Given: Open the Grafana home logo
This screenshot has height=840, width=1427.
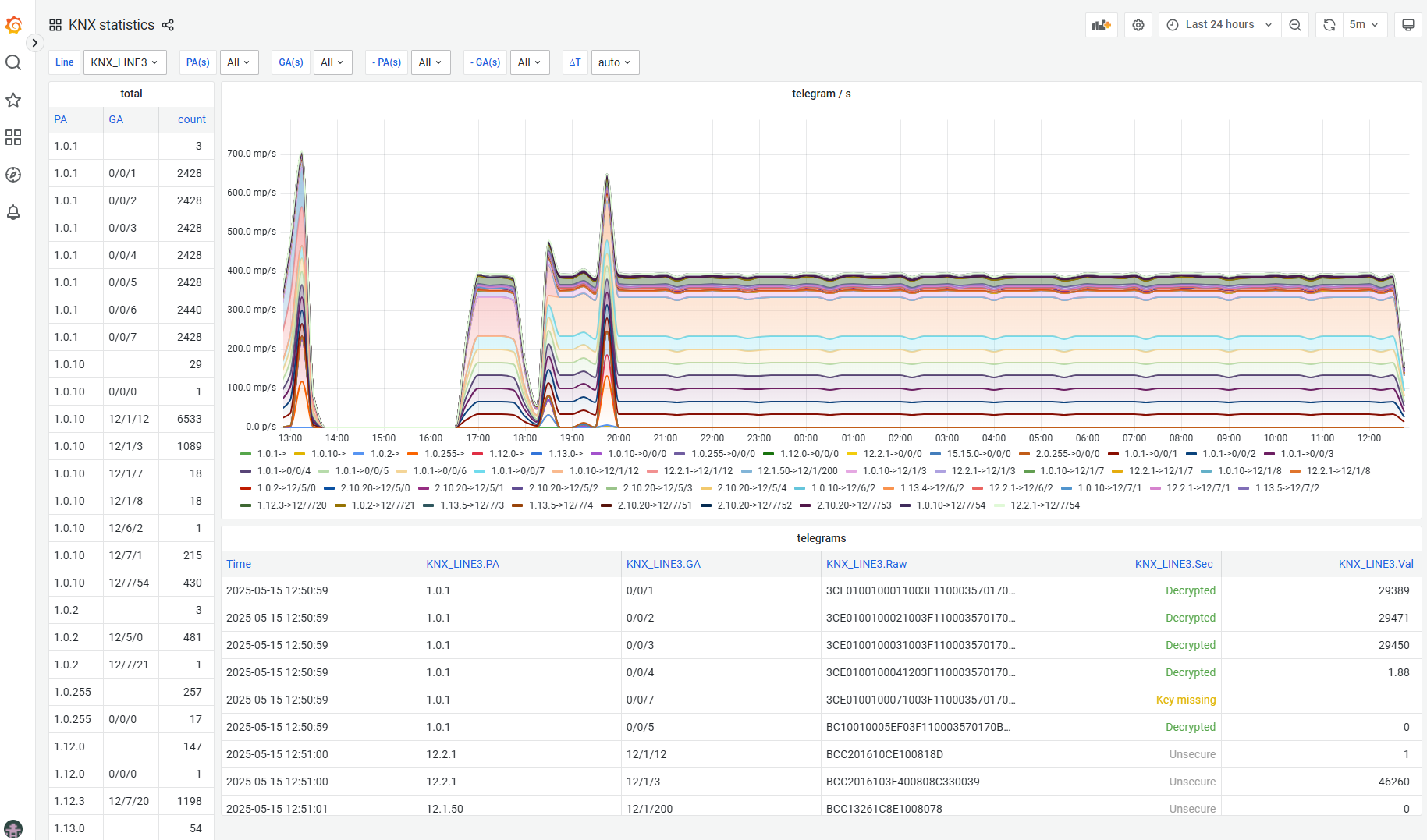Looking at the screenshot, I should [x=13, y=25].
